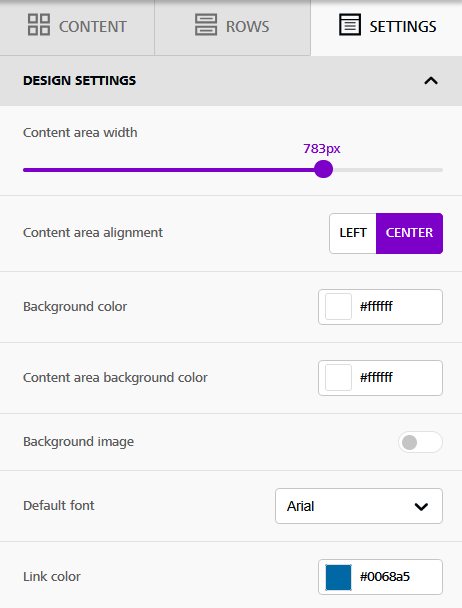Click the Content tab grid icon
This screenshot has width=462, height=608.
[39, 25]
